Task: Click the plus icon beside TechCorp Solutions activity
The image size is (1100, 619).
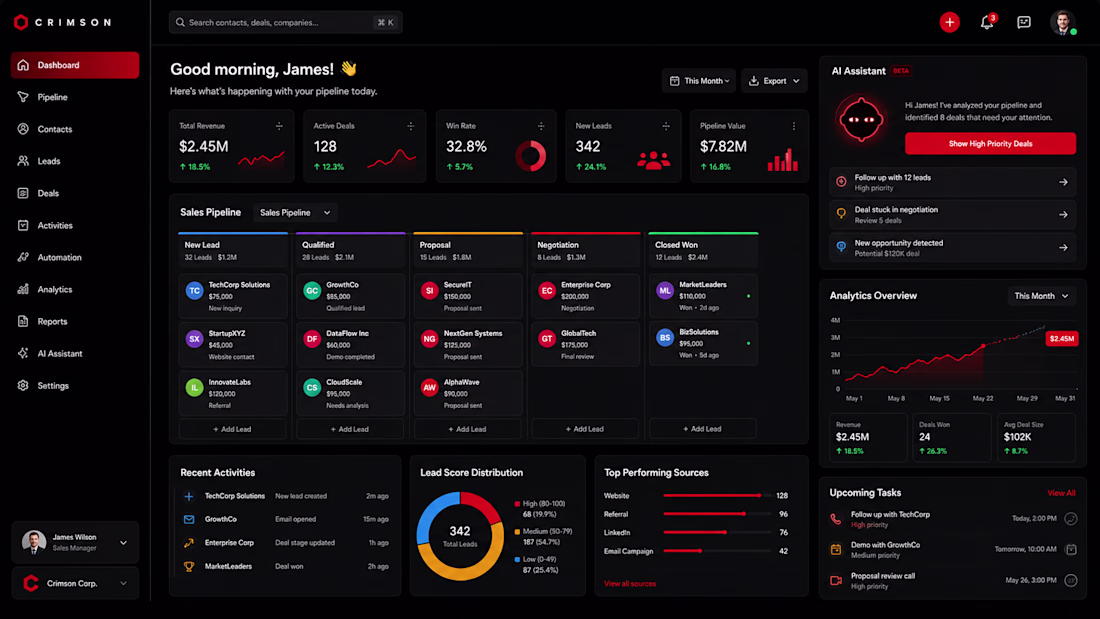Action: pyautogui.click(x=189, y=496)
